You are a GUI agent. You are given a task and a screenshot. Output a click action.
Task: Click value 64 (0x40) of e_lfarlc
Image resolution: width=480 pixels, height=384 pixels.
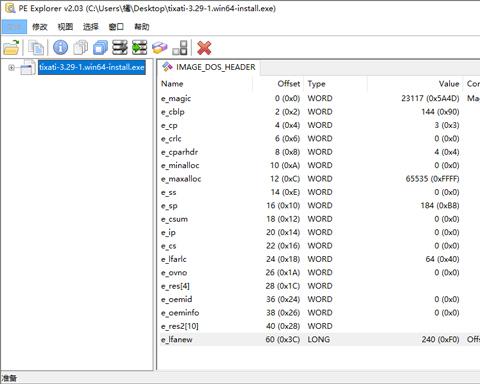[443, 259]
